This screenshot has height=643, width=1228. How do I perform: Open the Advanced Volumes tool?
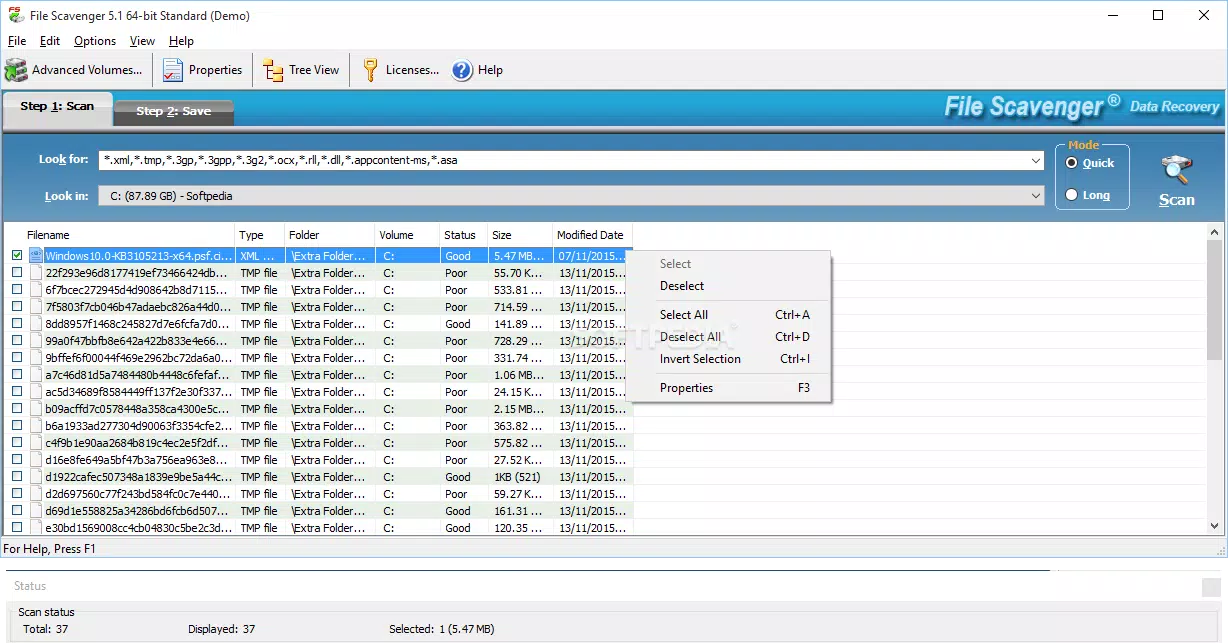[74, 70]
